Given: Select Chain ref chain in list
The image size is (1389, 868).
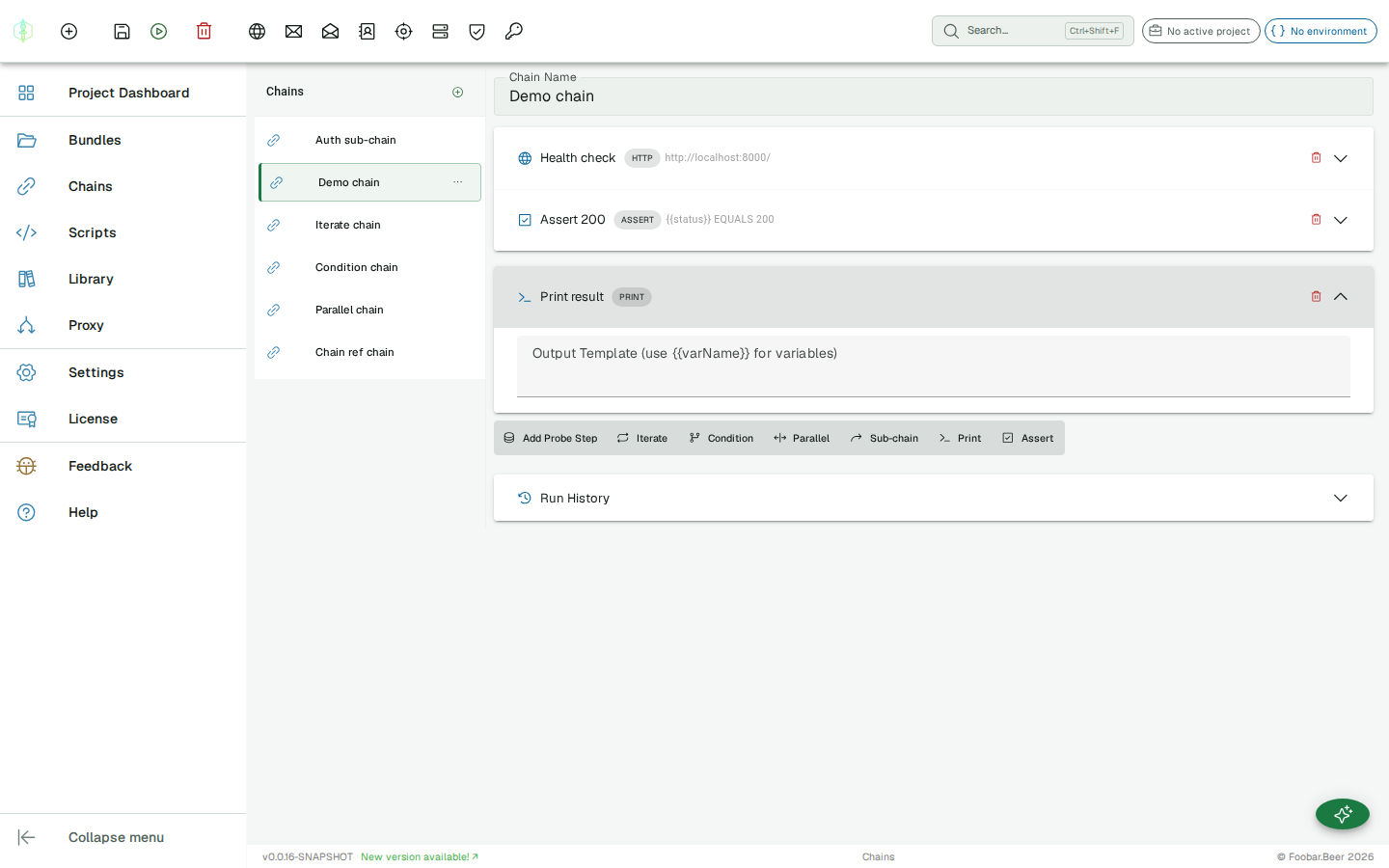Looking at the screenshot, I should click(x=369, y=352).
